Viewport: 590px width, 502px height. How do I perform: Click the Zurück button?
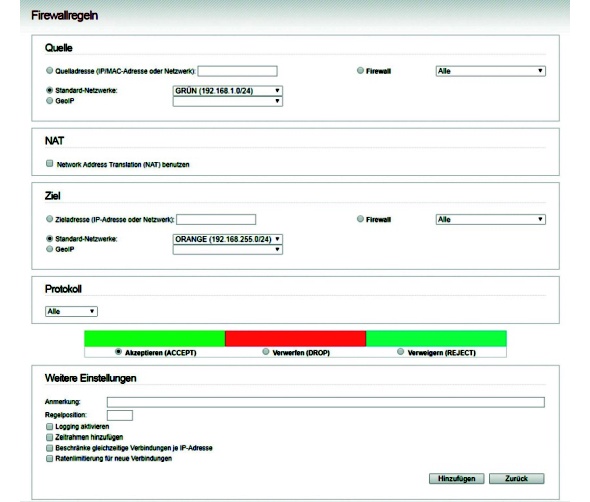[517, 478]
